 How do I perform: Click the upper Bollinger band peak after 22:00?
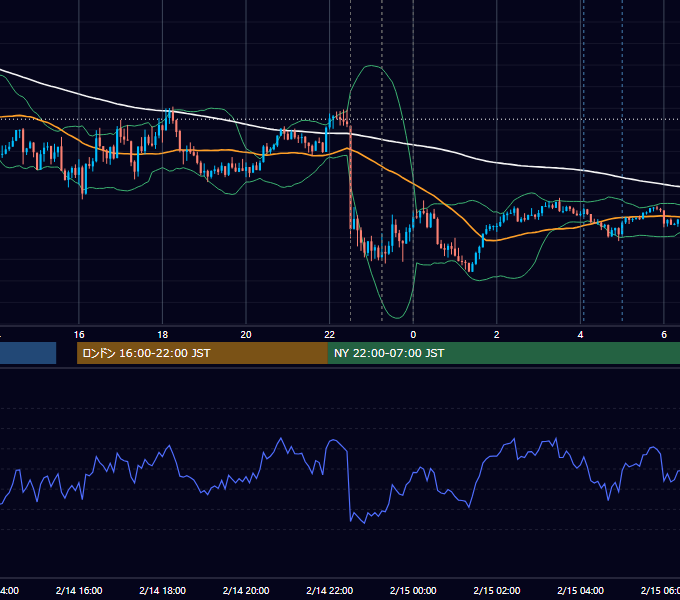371,66
